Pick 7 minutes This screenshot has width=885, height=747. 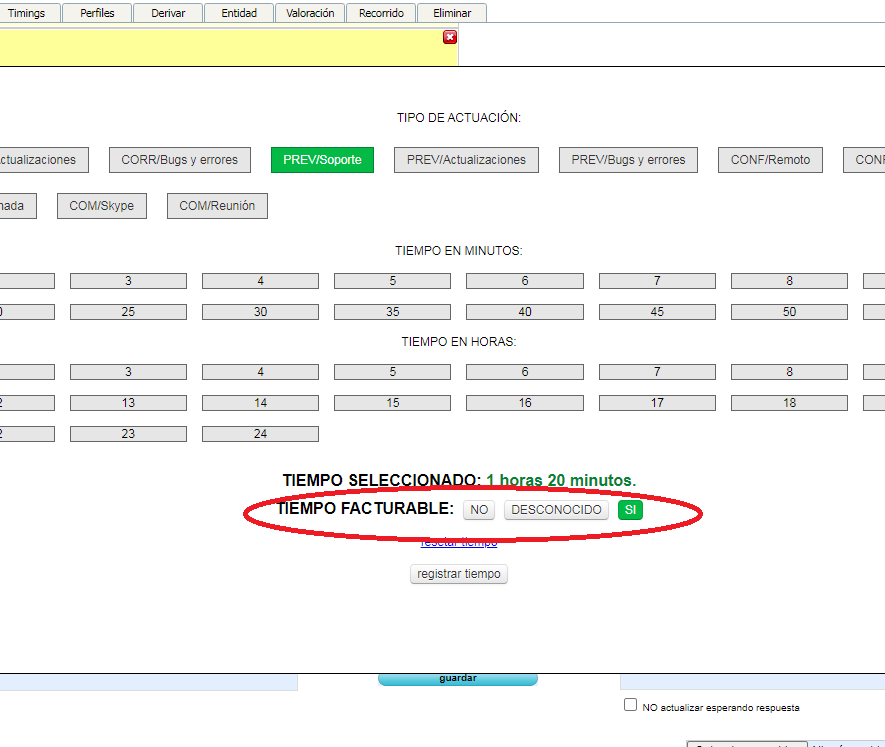(x=658, y=281)
